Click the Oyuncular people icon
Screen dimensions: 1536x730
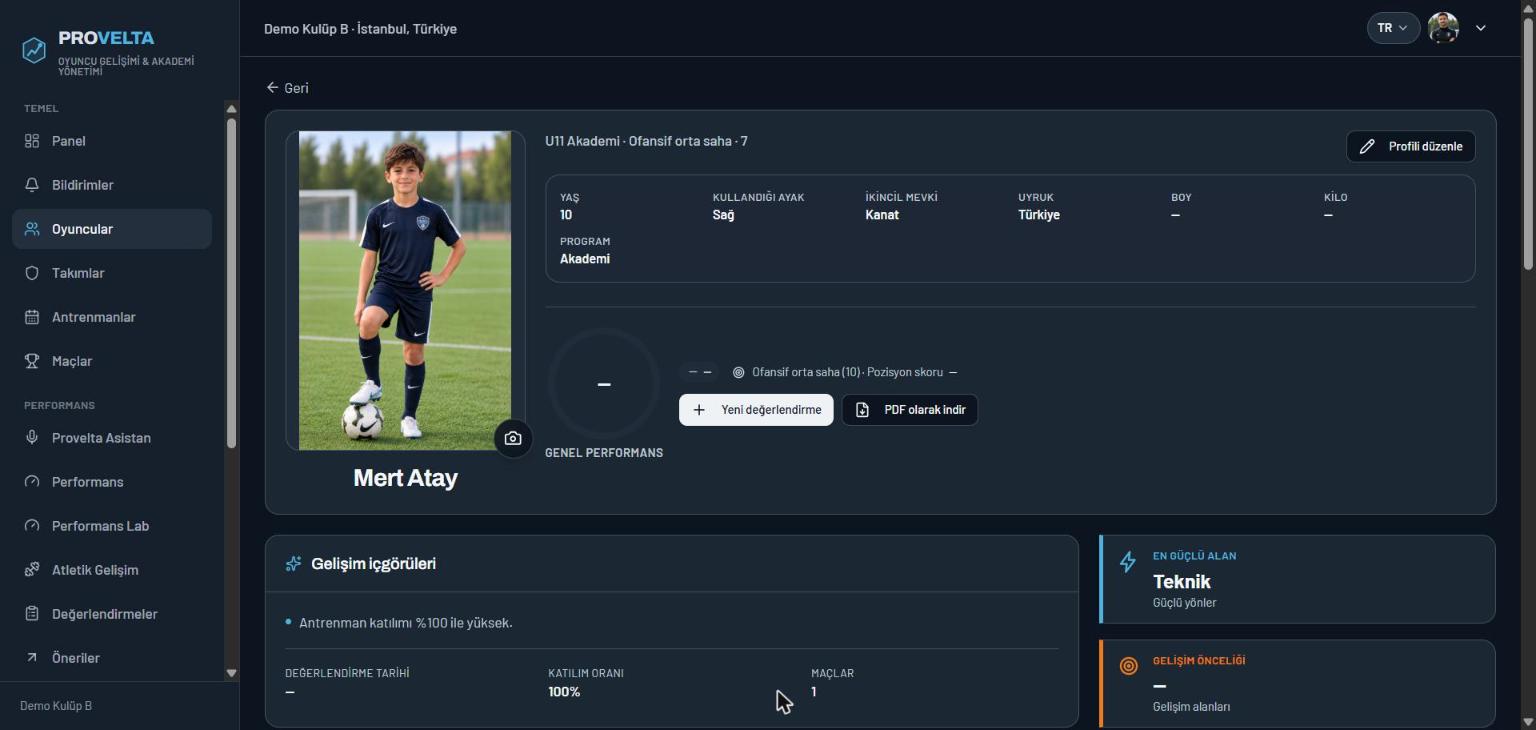click(32, 229)
